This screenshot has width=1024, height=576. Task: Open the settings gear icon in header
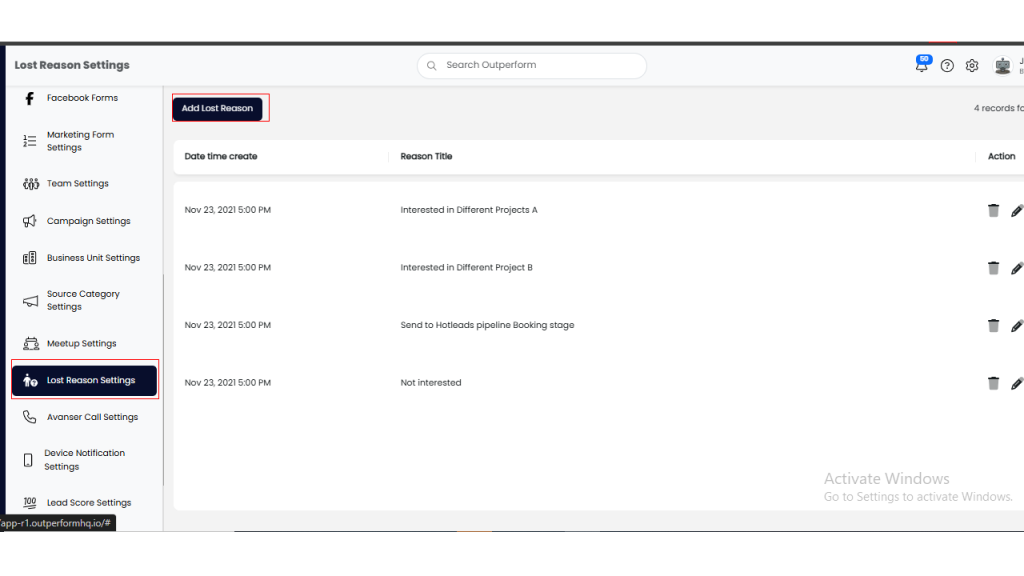pos(972,66)
